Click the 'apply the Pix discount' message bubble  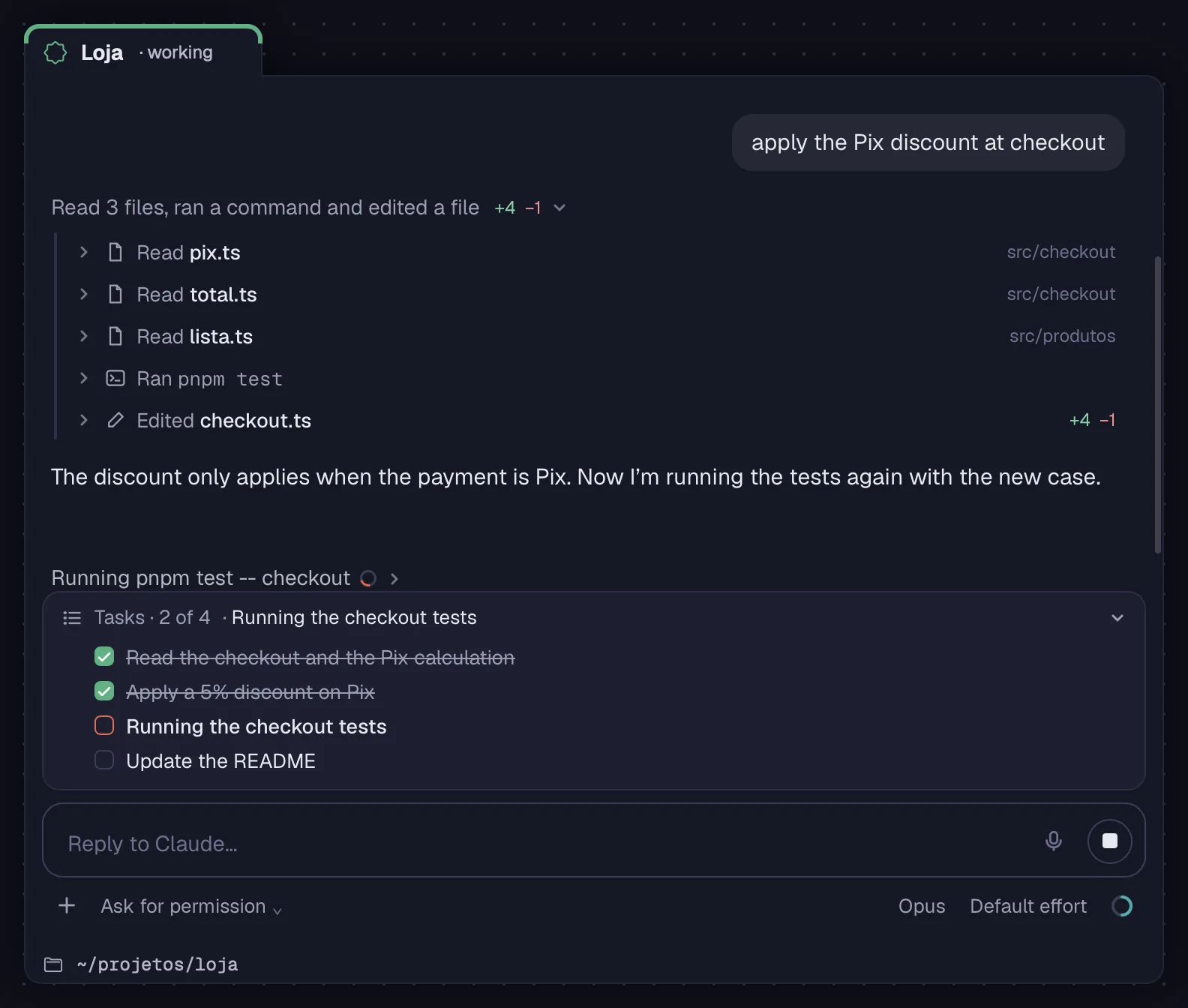928,142
